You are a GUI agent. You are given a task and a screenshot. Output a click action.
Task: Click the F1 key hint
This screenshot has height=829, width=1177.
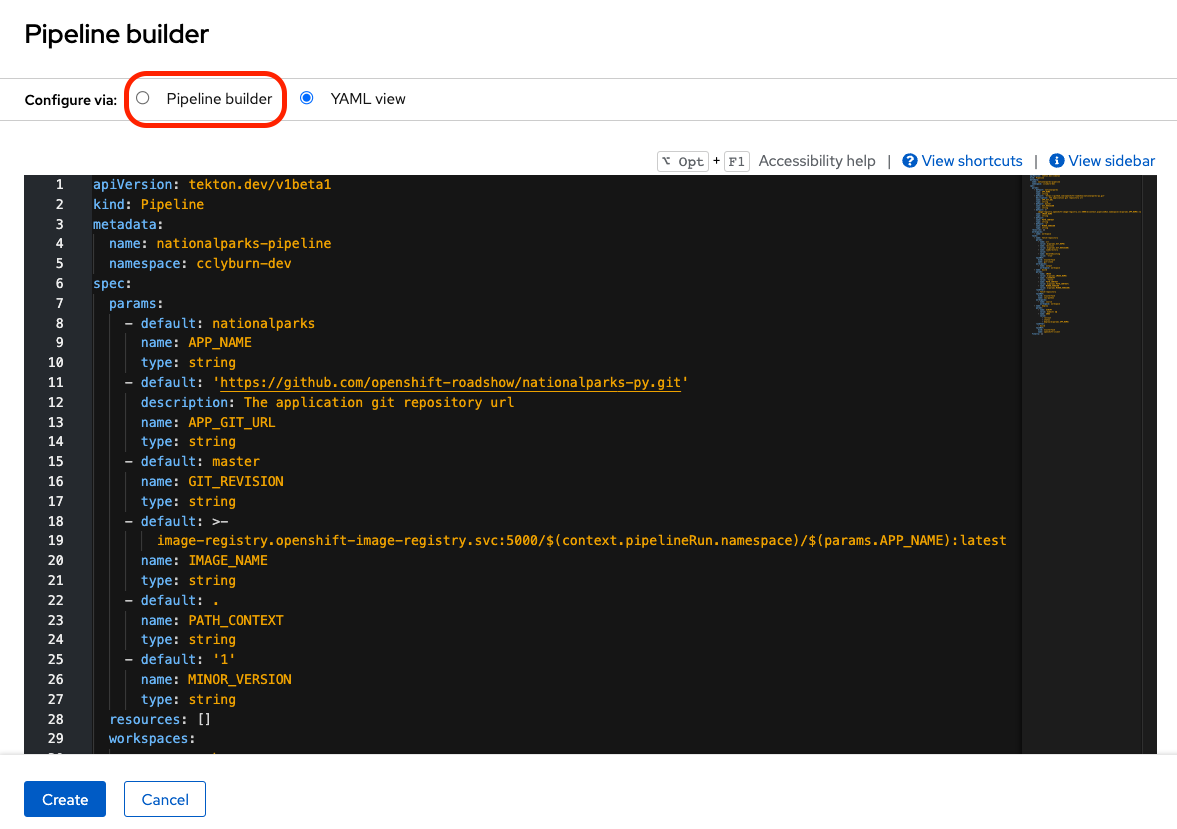point(736,161)
